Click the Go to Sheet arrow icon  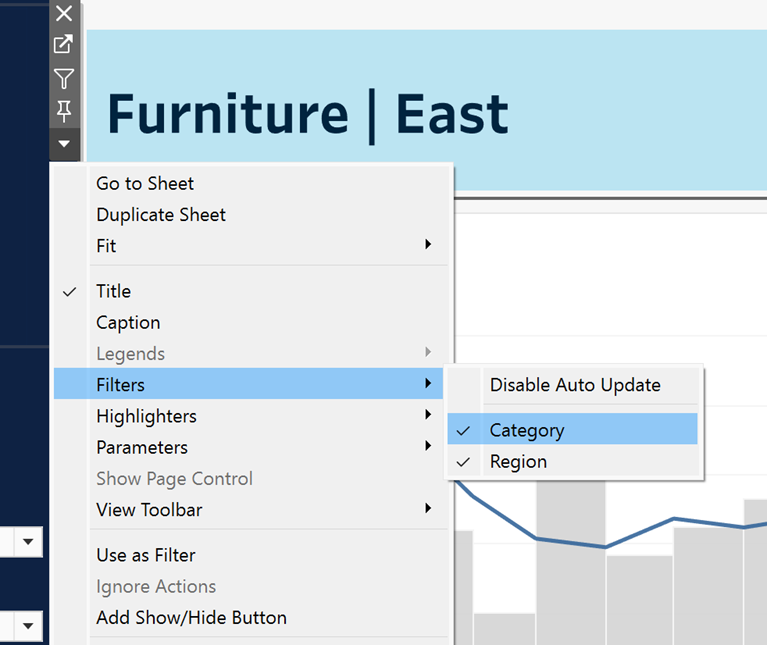[64, 44]
